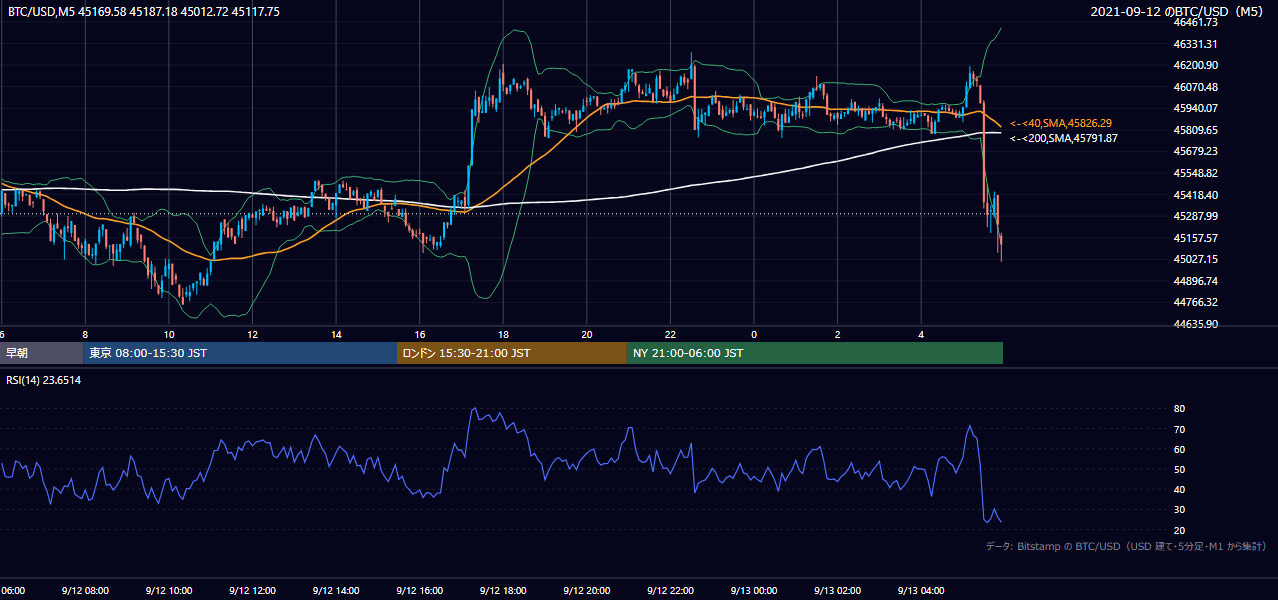Click hour marker 20 under the price chart
Screen dimensions: 1278x600
coord(587,334)
